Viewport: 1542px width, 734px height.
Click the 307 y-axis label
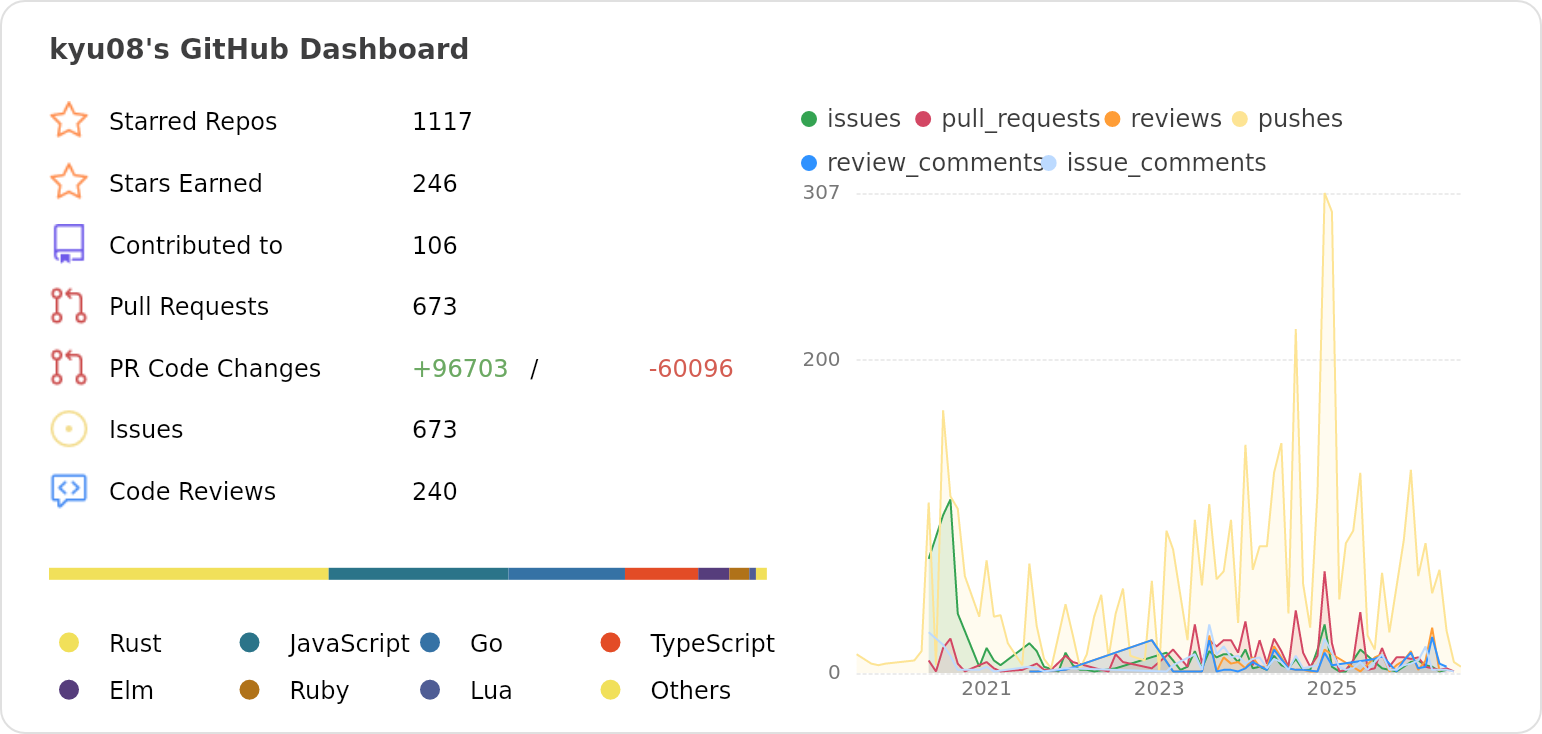tap(821, 193)
